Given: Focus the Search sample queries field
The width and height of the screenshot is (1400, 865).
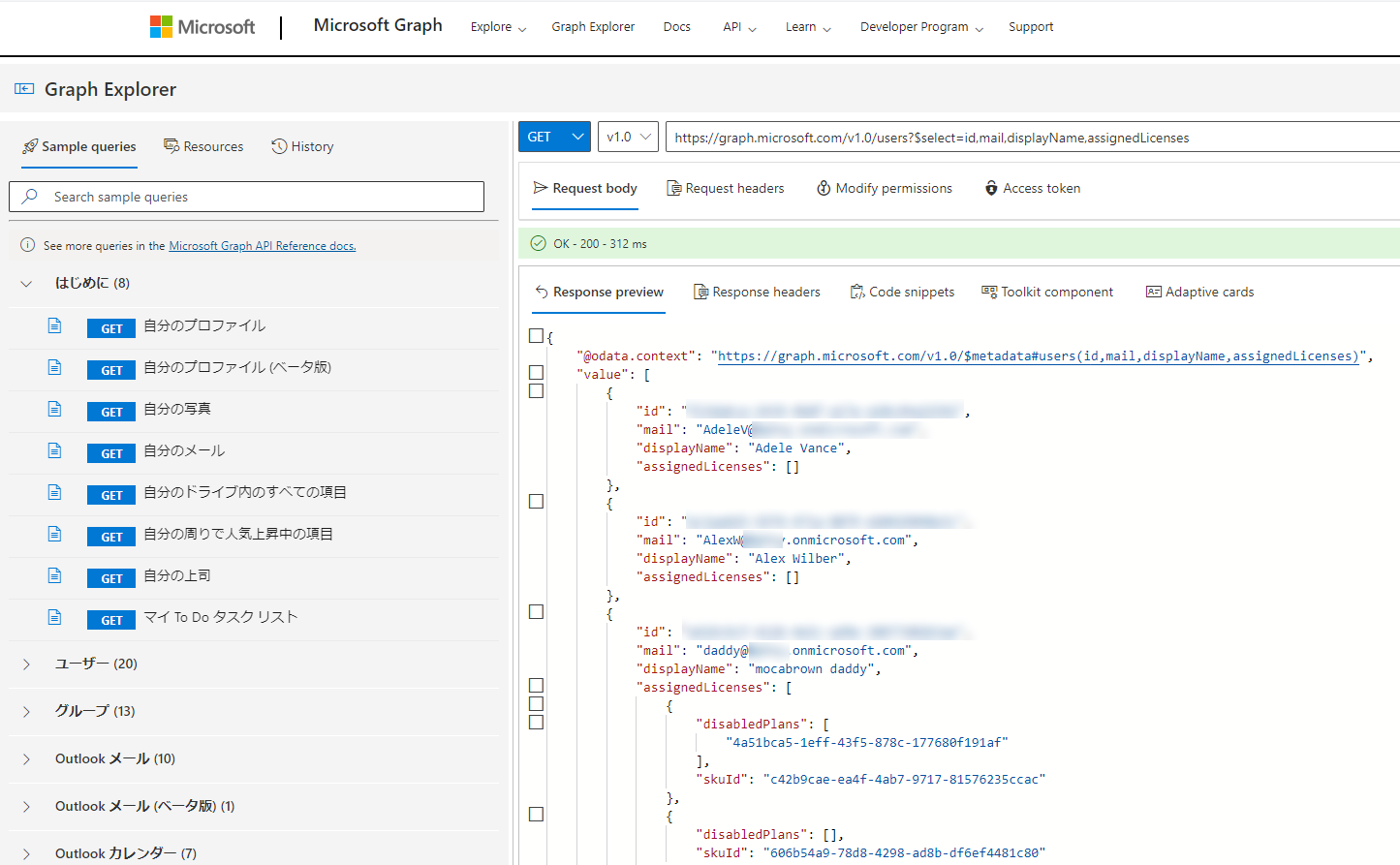Looking at the screenshot, I should pyautogui.click(x=247, y=197).
